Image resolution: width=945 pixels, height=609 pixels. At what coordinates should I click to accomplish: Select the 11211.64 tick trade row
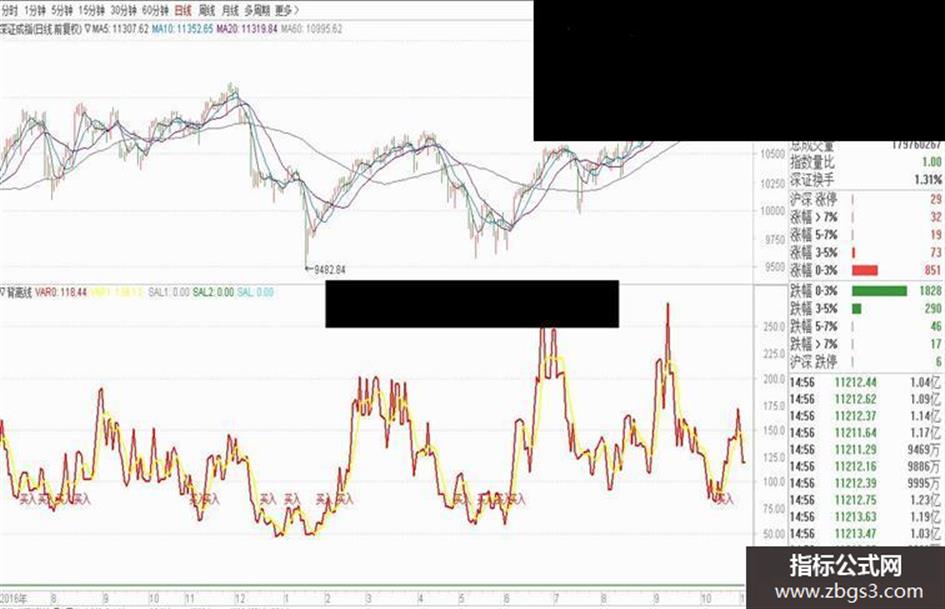point(865,433)
